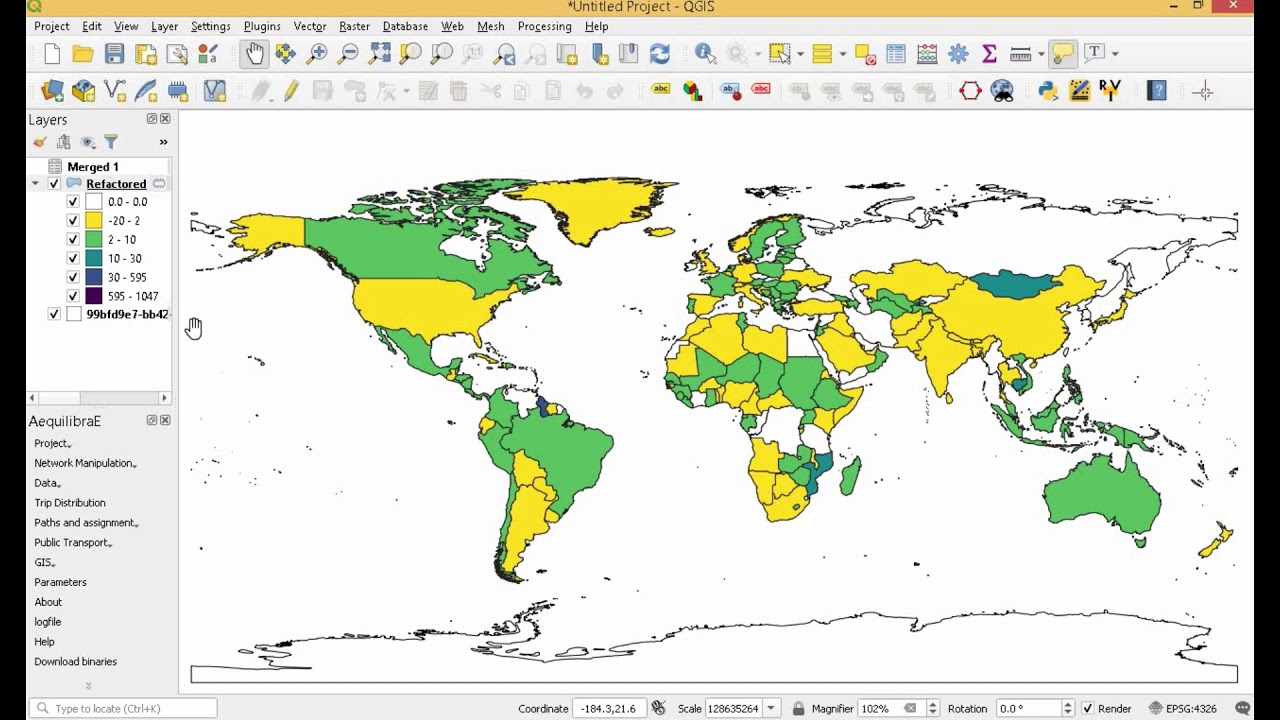The image size is (1280, 720).
Task: Click Download binaries in AequilibraE panel
Action: coord(75,662)
